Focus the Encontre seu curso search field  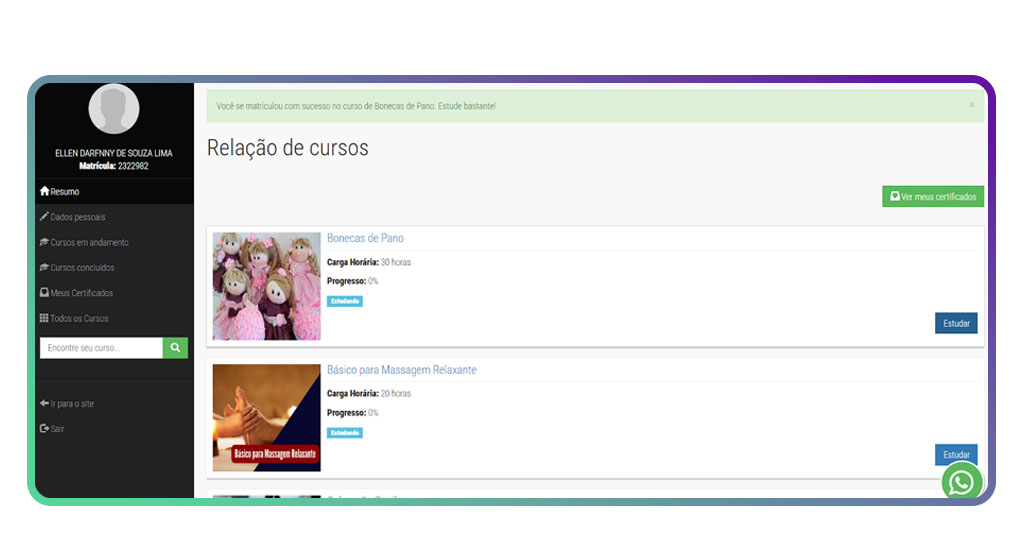click(101, 348)
